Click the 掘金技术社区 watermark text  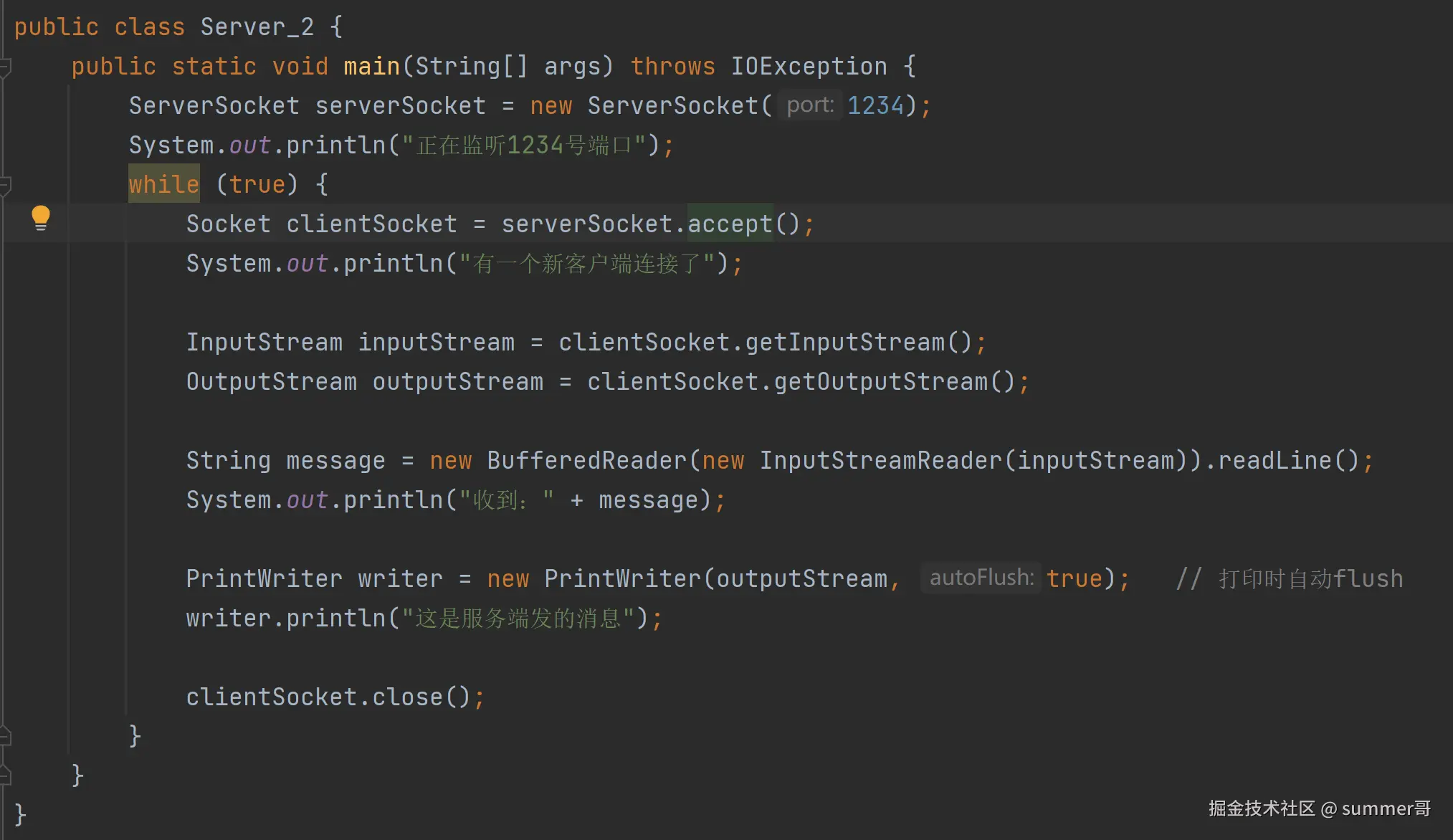coord(1261,808)
